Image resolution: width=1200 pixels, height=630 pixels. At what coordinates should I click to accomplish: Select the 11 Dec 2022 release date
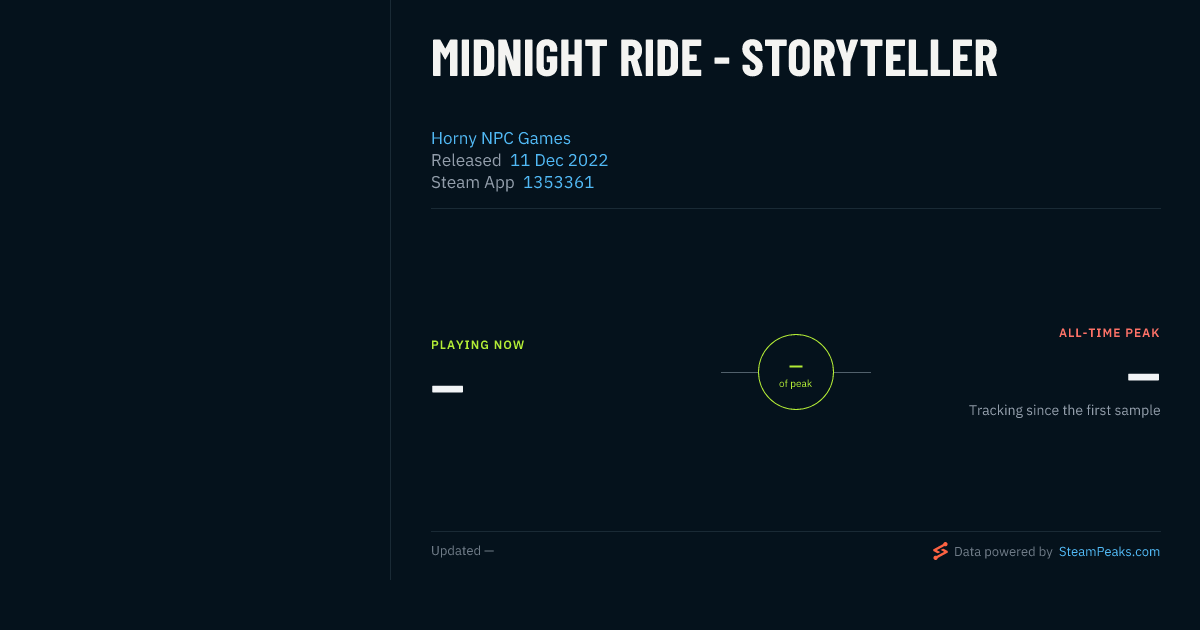(x=559, y=160)
